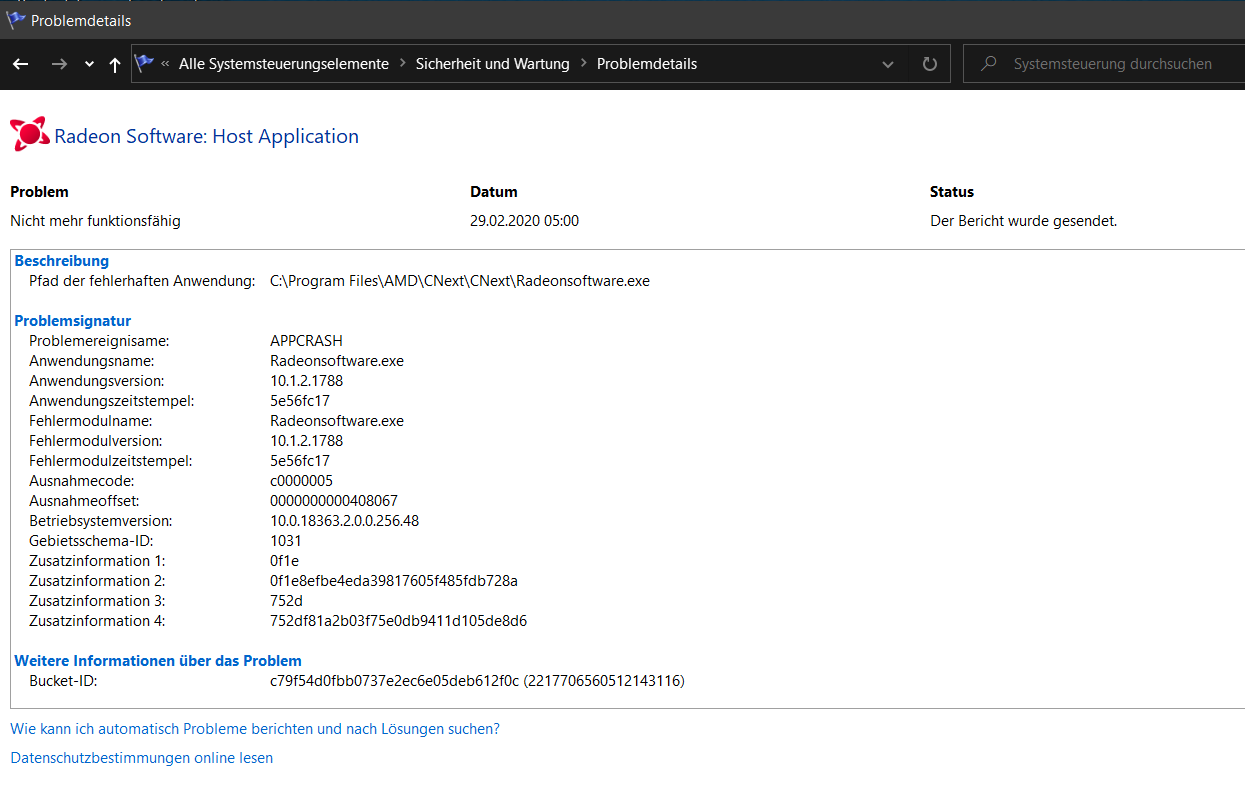Click the Radeon Software red application icon

tap(29, 135)
